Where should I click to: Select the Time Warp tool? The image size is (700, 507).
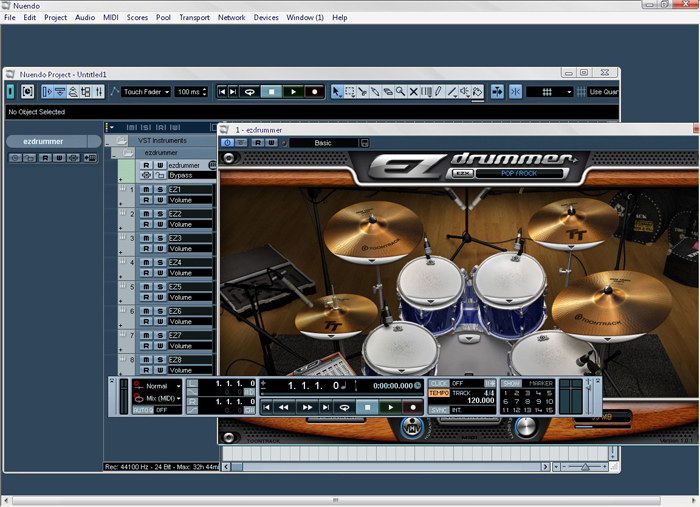(x=426, y=92)
